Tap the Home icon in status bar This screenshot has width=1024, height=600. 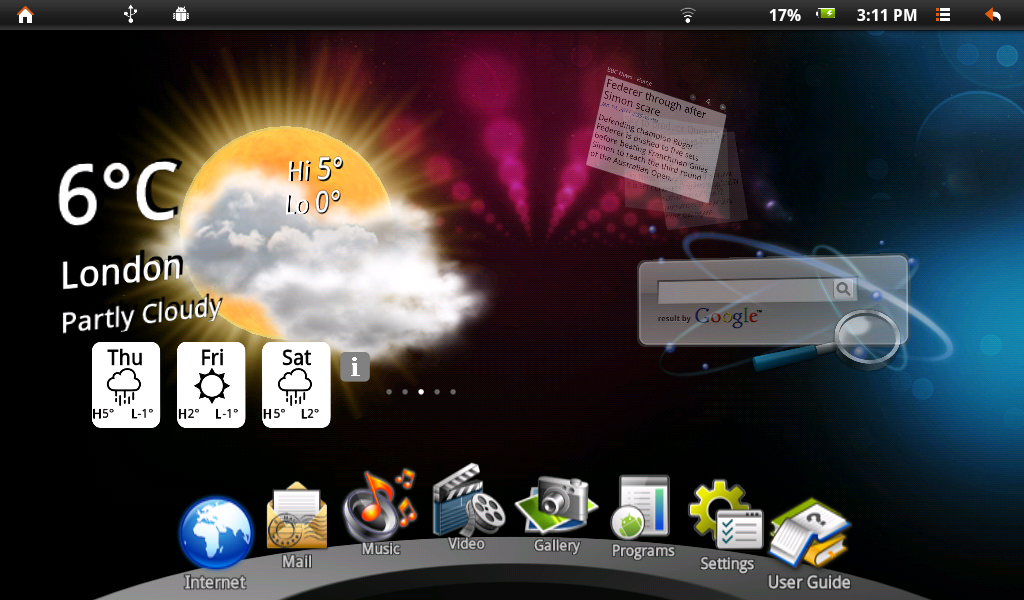[x=25, y=15]
